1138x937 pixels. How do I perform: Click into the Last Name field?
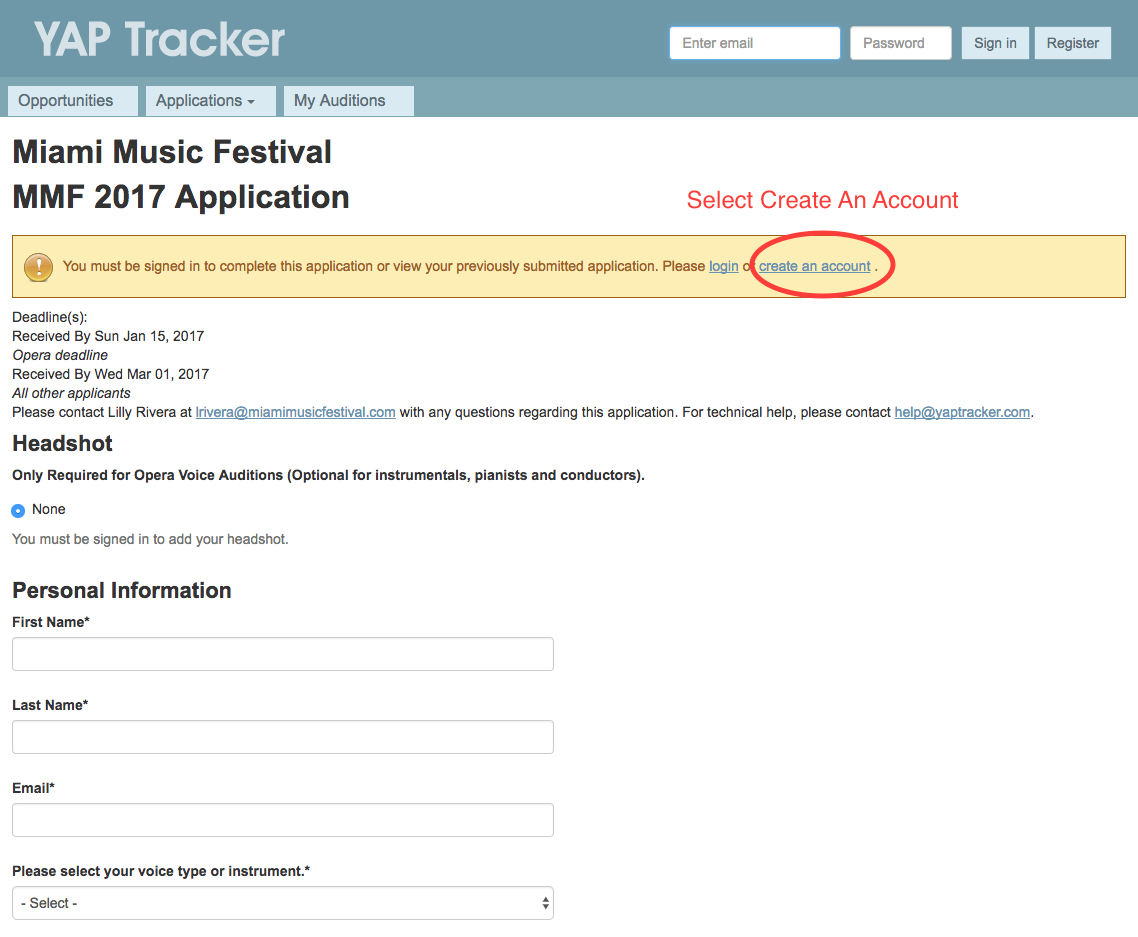click(283, 737)
